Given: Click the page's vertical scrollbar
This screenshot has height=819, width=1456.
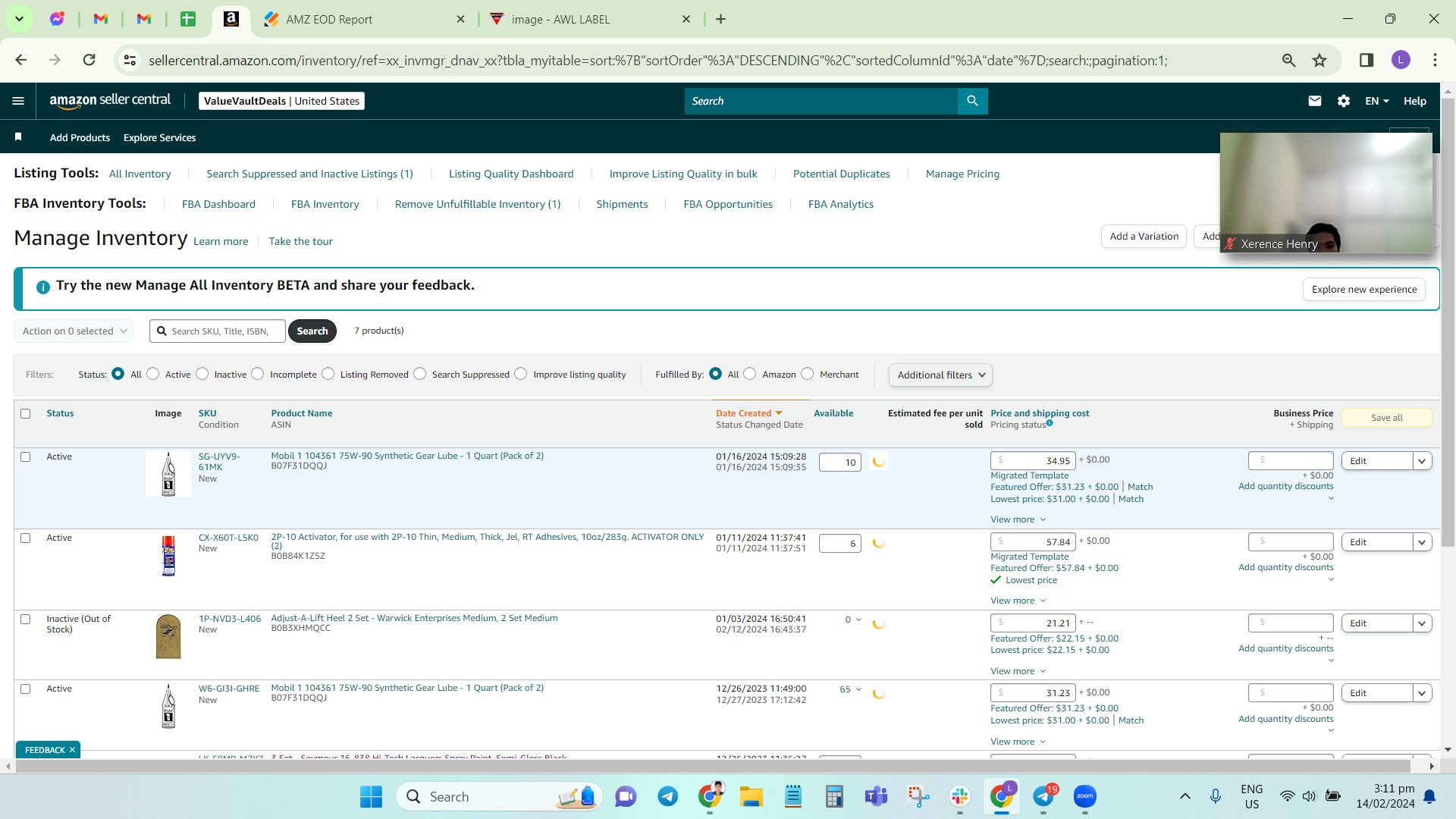Looking at the screenshot, I should pyautogui.click(x=1448, y=322).
